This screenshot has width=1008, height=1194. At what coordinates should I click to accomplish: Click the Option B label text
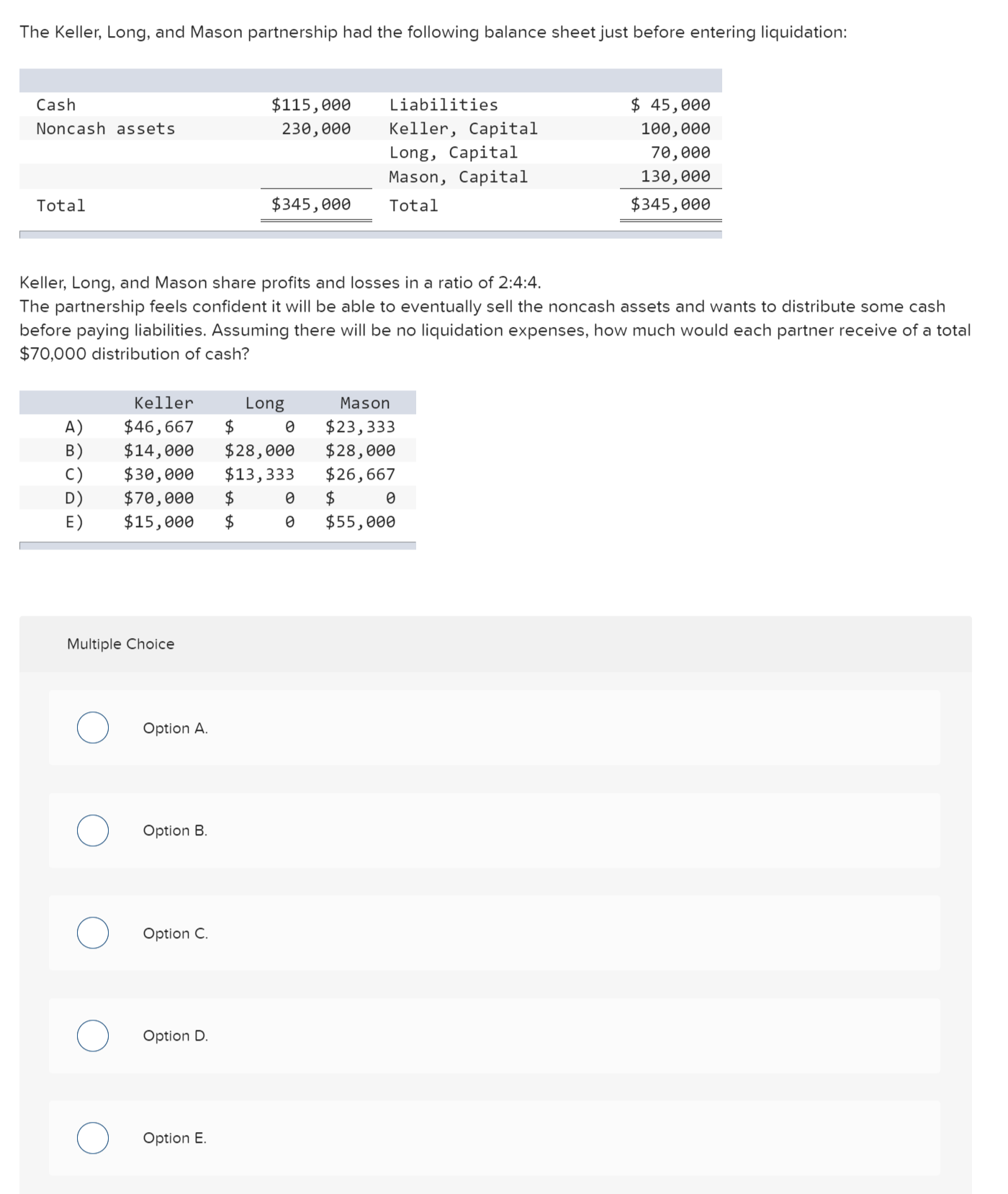[175, 831]
